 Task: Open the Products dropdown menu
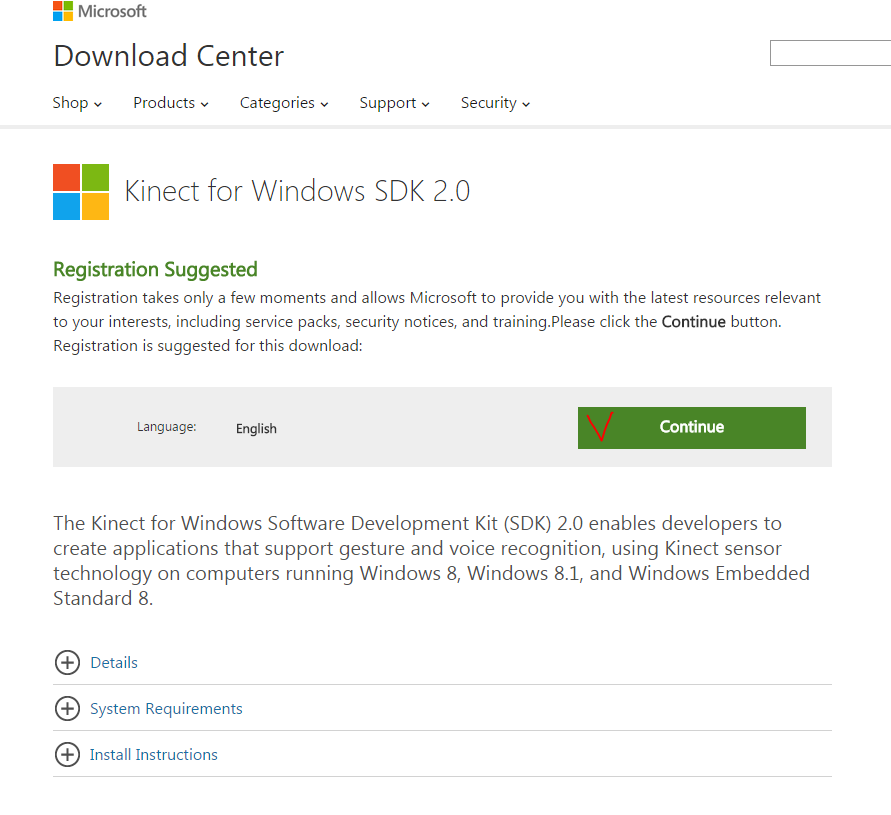coord(171,103)
